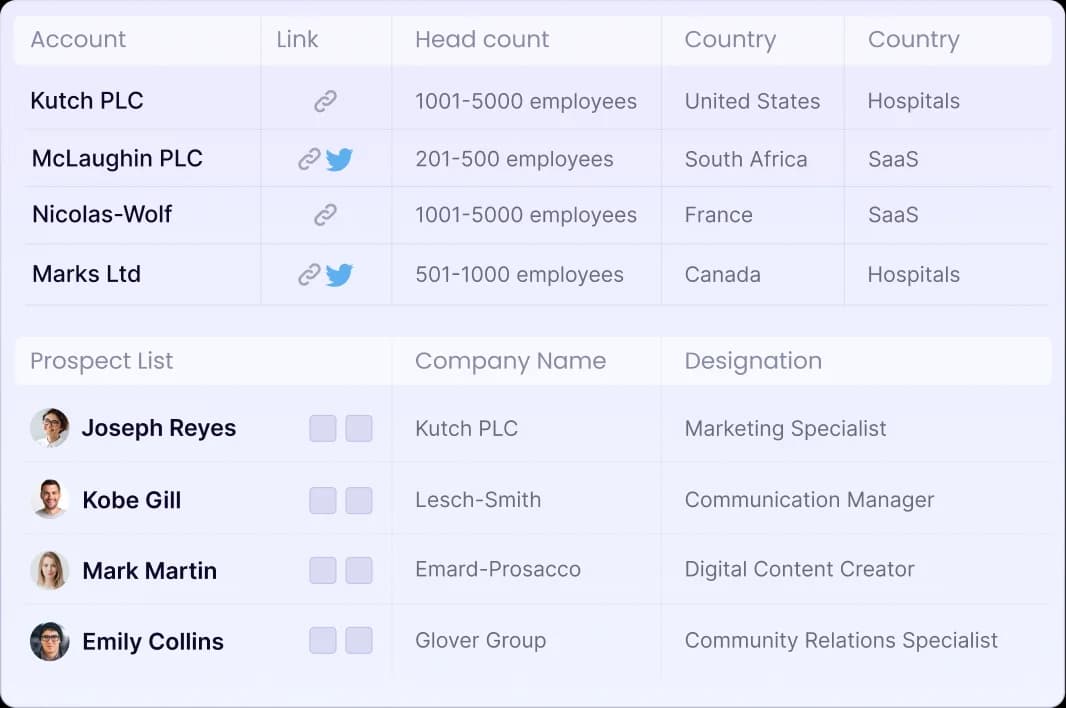Click Joseph Reyes's profile avatar
This screenshot has width=1066, height=708.
pos(49,428)
